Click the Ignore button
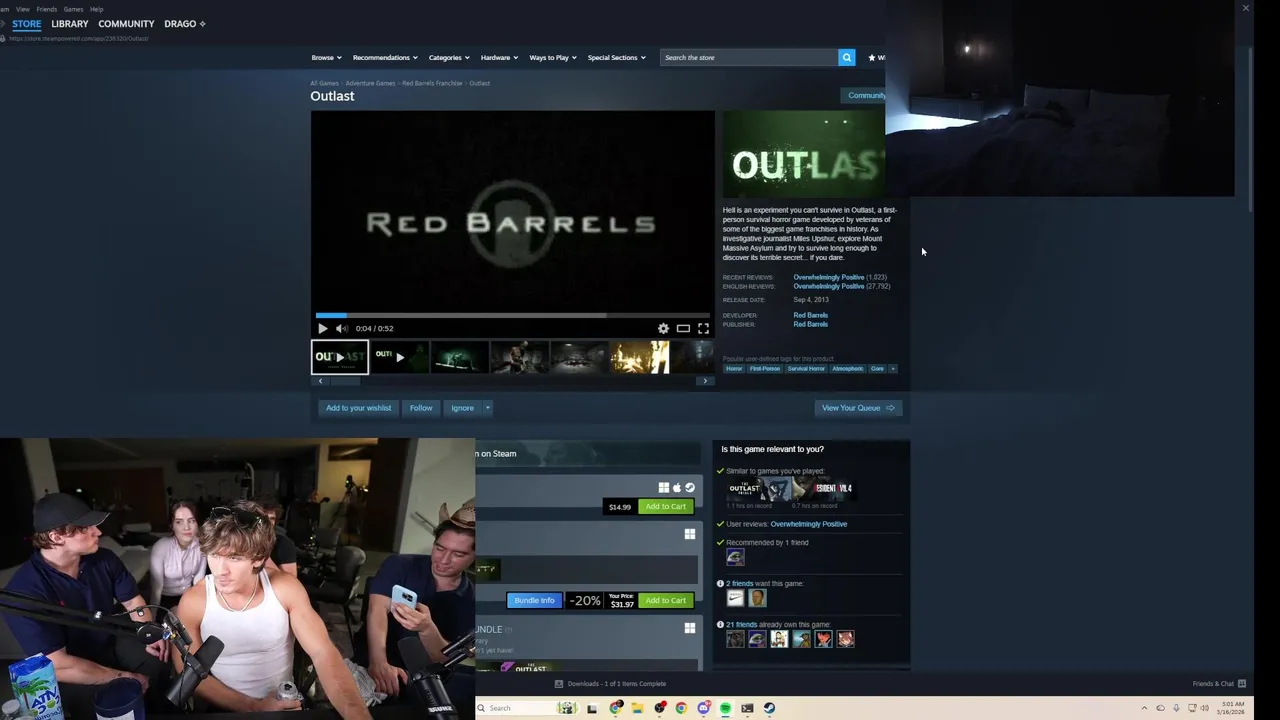 (462, 408)
